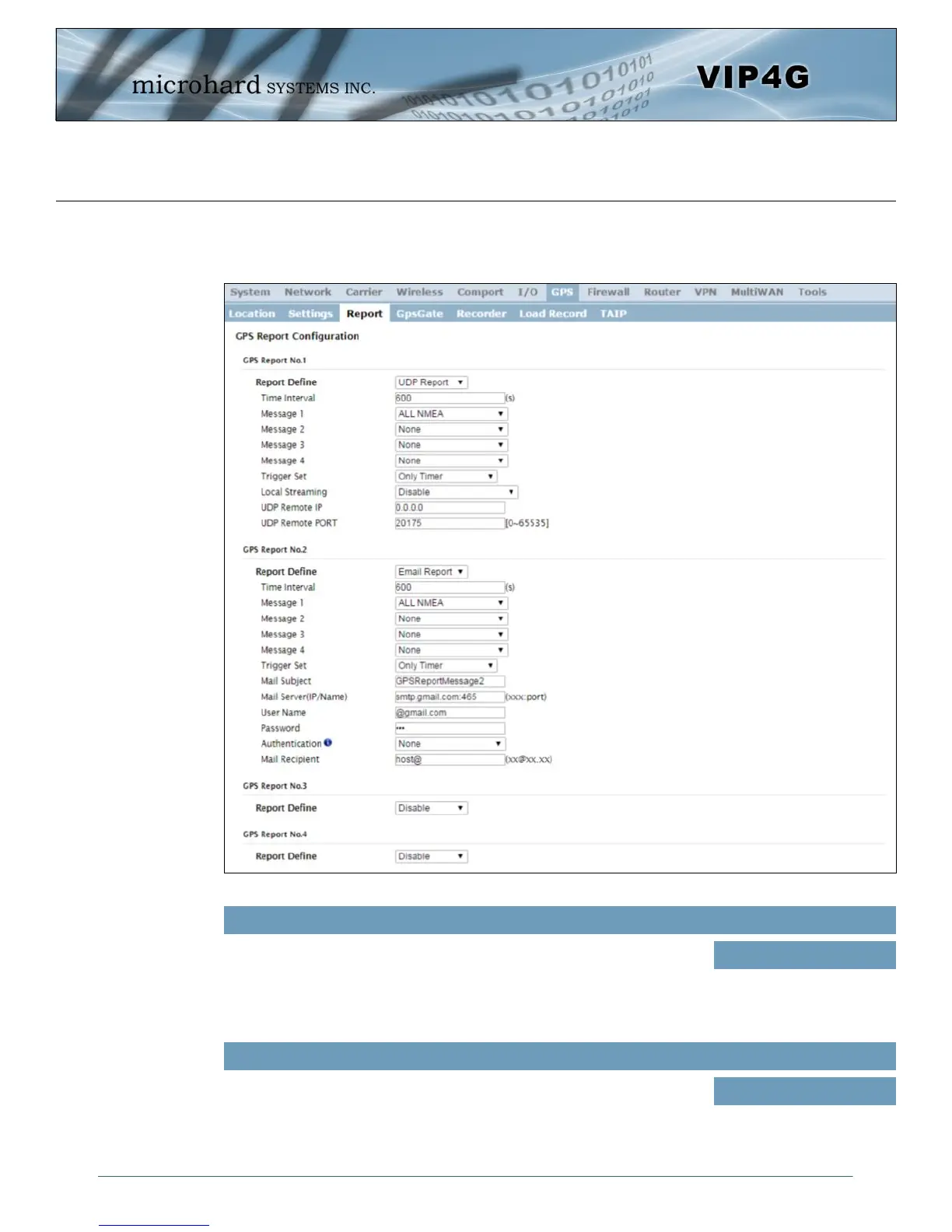Click Time Interval field in Report No.2
This screenshot has width=952, height=1232.
tap(450, 587)
